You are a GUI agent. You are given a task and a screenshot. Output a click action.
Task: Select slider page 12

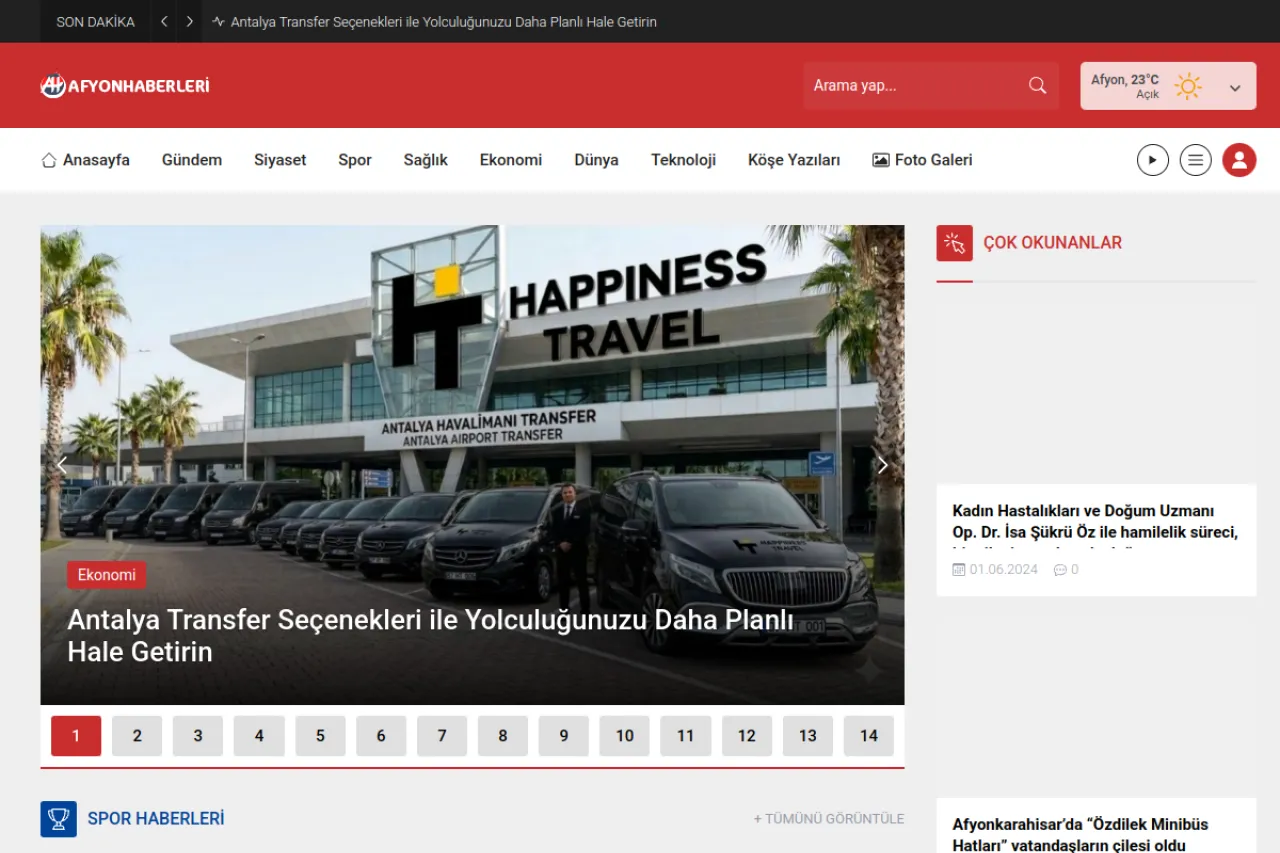747,736
